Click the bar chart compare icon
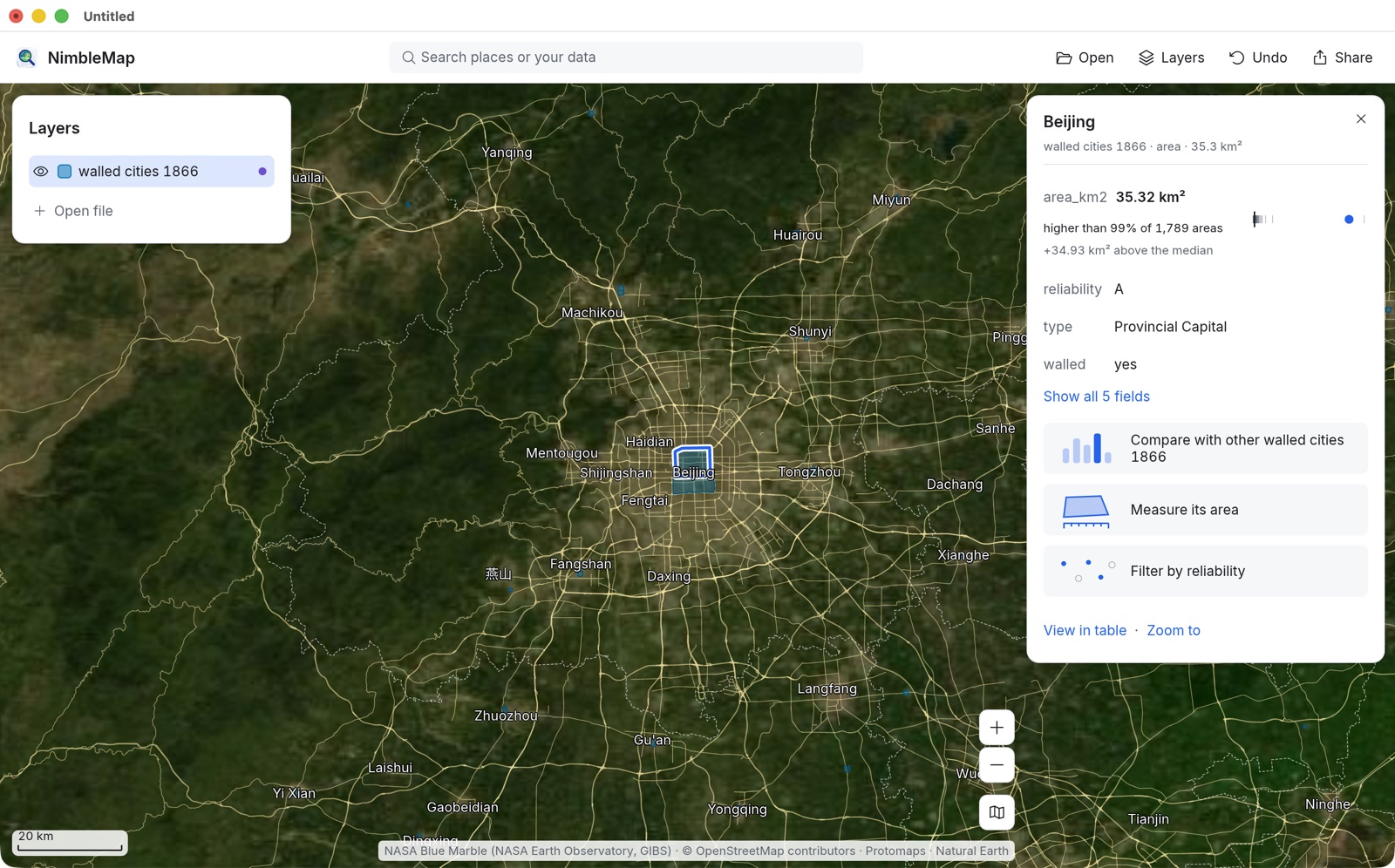 click(1086, 449)
